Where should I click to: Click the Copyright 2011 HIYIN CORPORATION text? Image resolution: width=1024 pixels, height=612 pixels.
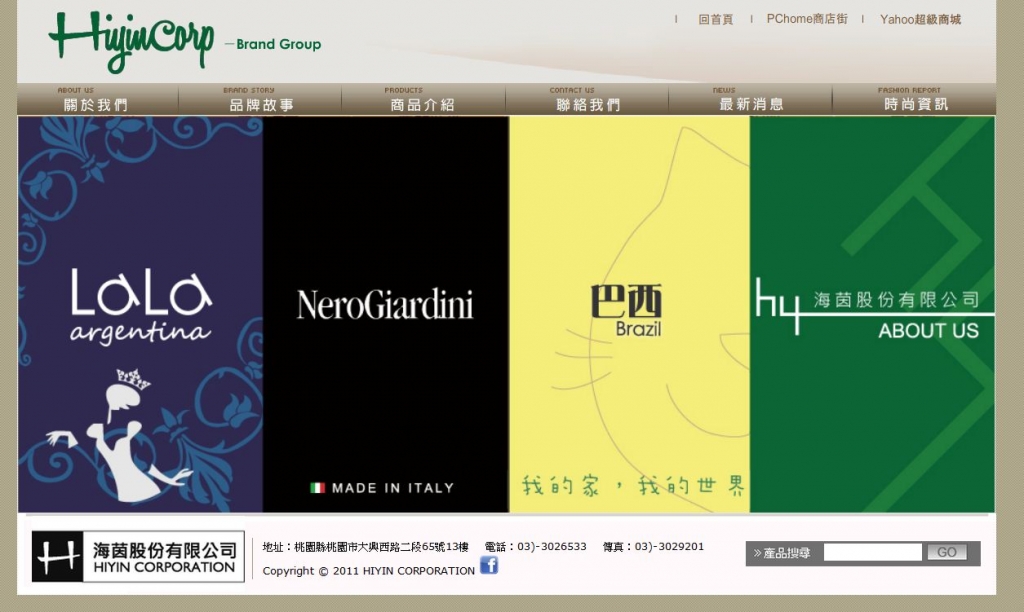[x=368, y=571]
